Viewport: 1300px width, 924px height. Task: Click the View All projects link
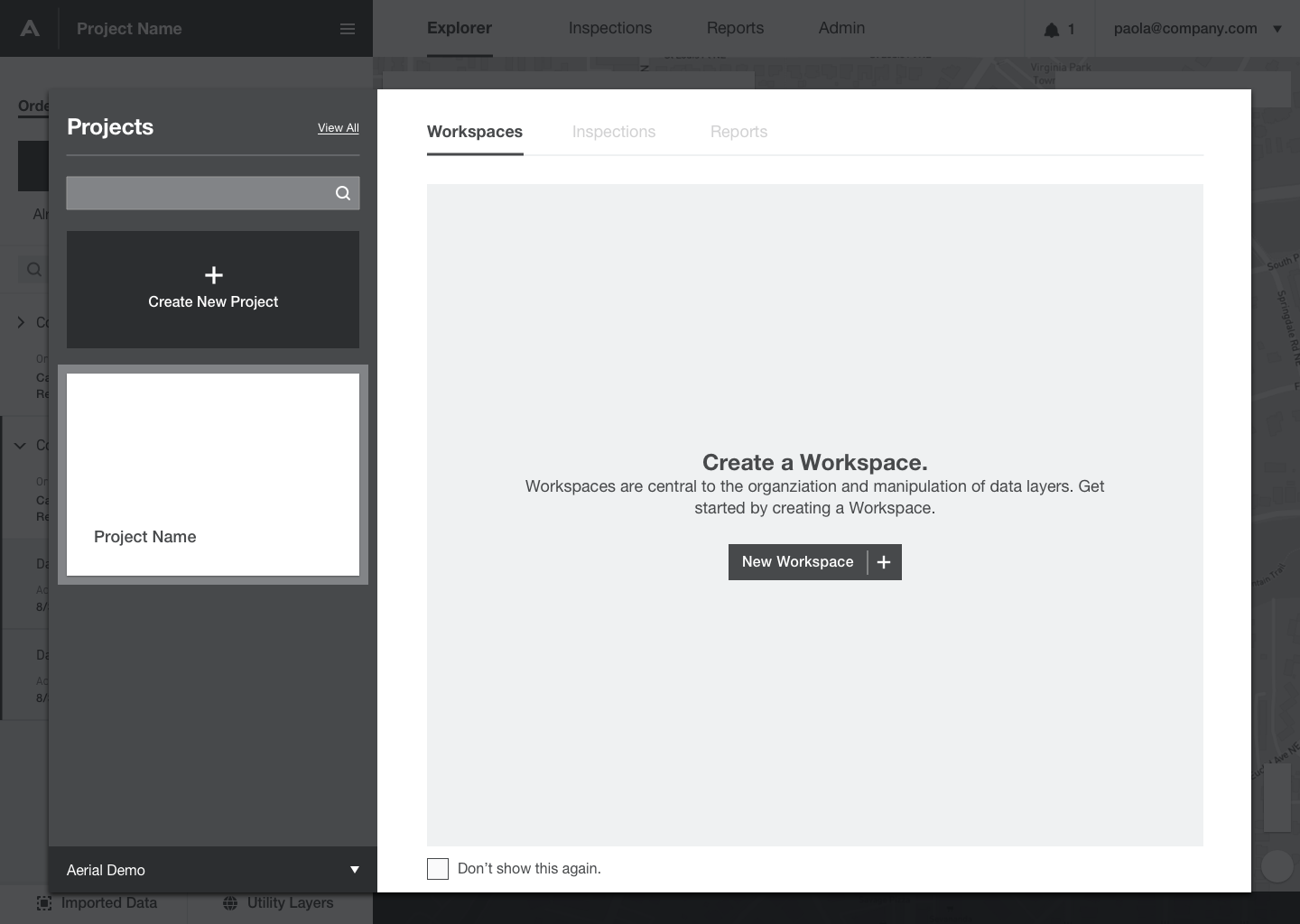coord(338,127)
